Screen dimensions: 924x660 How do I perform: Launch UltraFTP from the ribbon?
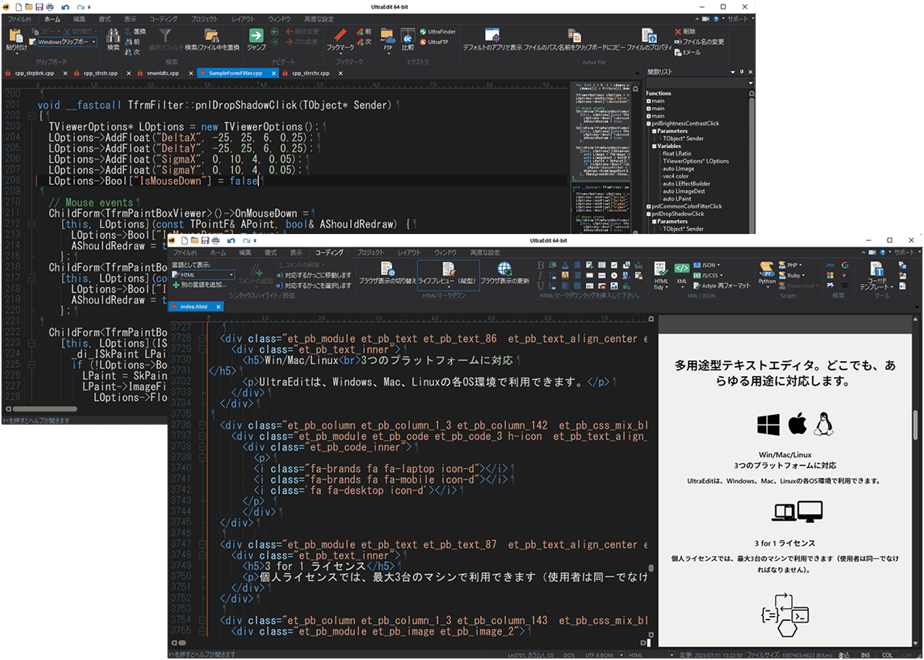point(434,42)
